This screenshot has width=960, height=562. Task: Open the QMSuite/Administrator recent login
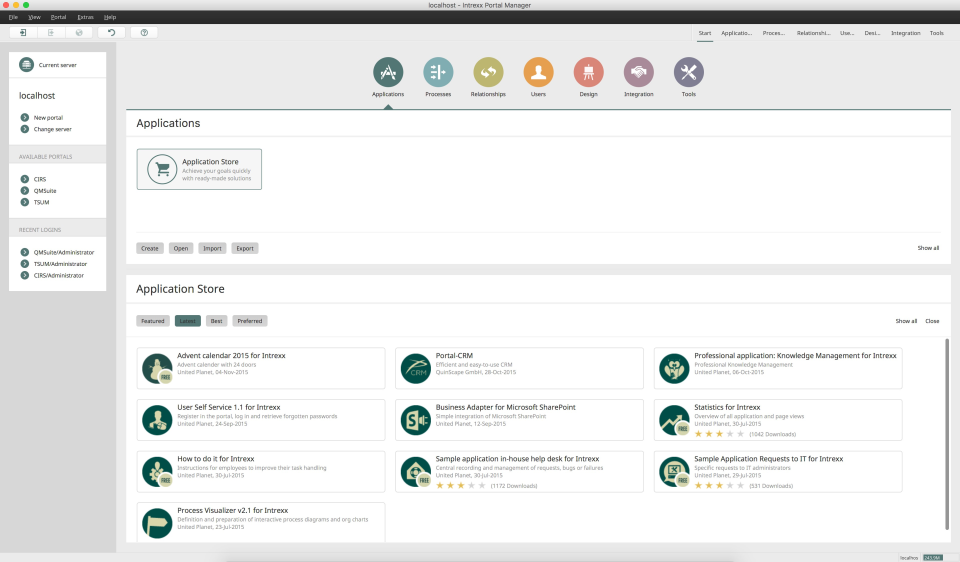[x=63, y=252]
